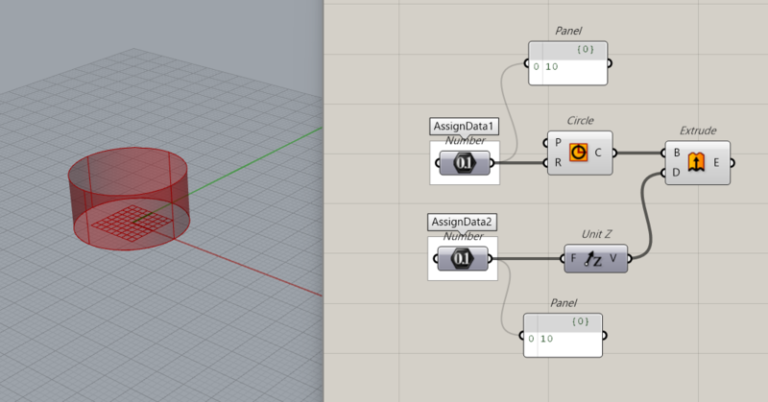Screen dimensions: 768x402
Task: Click the Unit Z vector component icon
Action: (596, 260)
